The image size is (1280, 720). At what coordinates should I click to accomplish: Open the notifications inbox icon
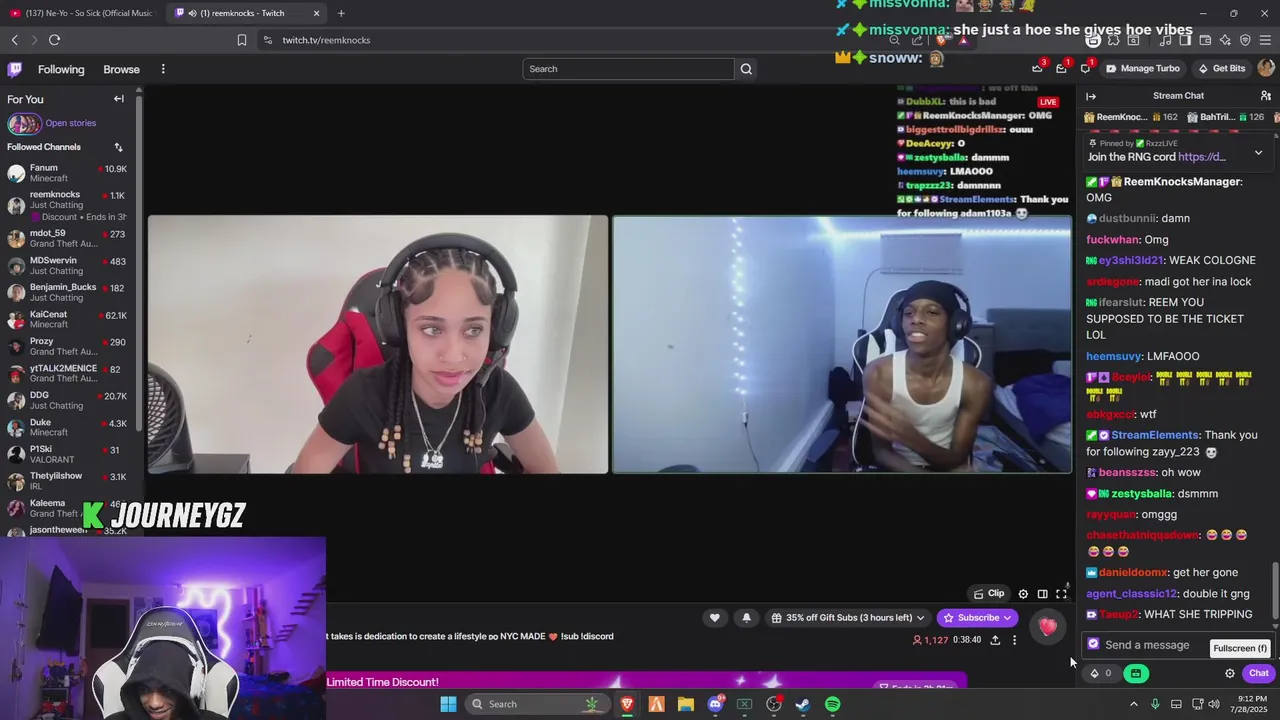click(x=1061, y=68)
